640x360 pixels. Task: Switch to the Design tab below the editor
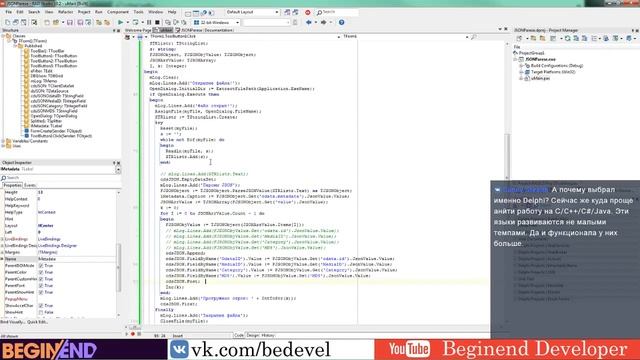pyautogui.click(x=253, y=335)
